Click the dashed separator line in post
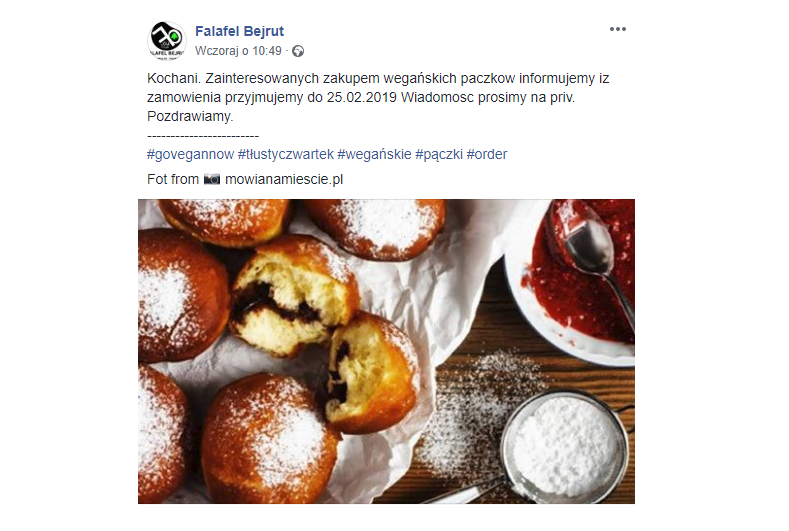The height and width of the screenshot is (531, 789). (203, 136)
